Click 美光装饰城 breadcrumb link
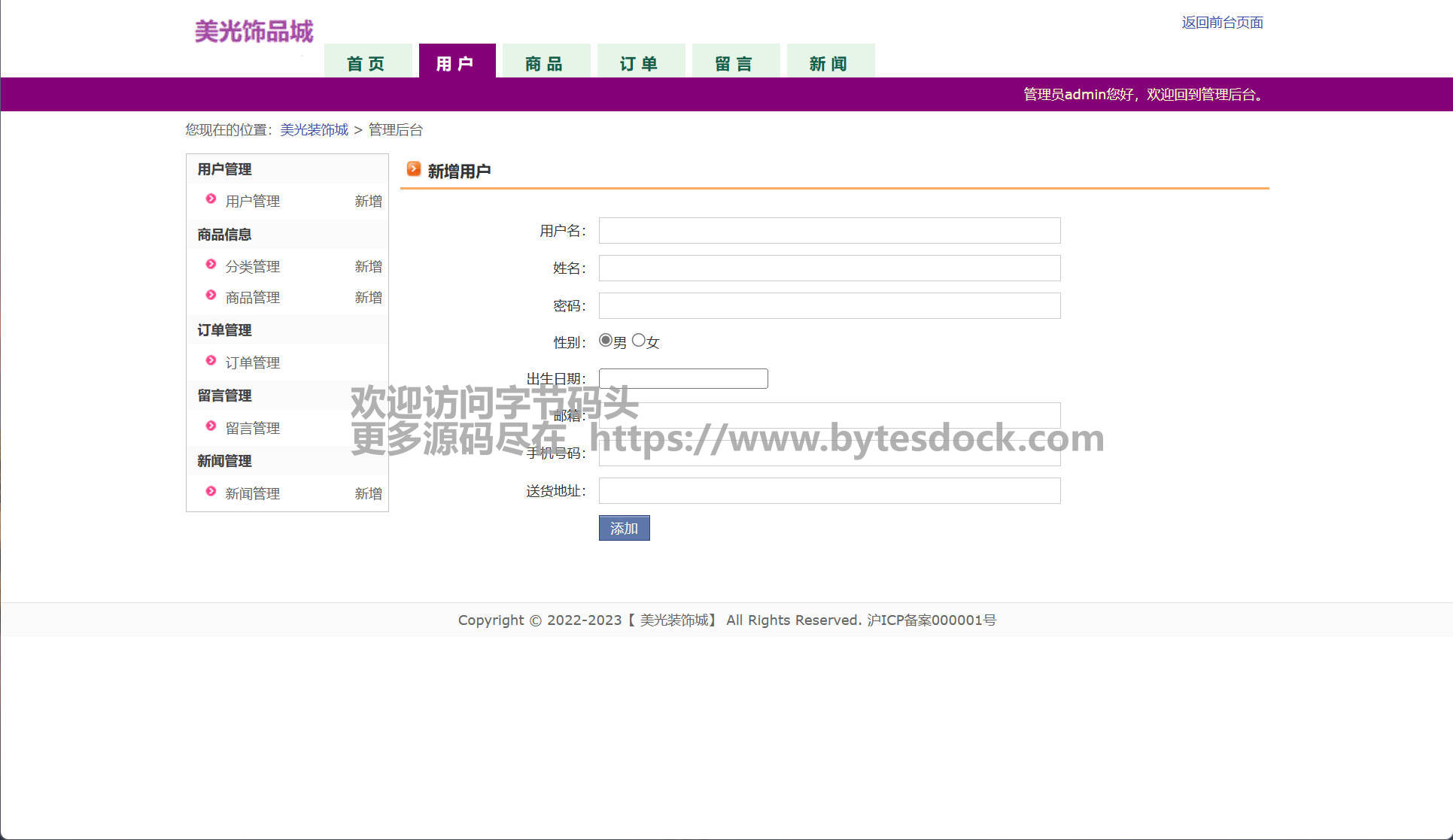The height and width of the screenshot is (840, 1453). [x=314, y=129]
